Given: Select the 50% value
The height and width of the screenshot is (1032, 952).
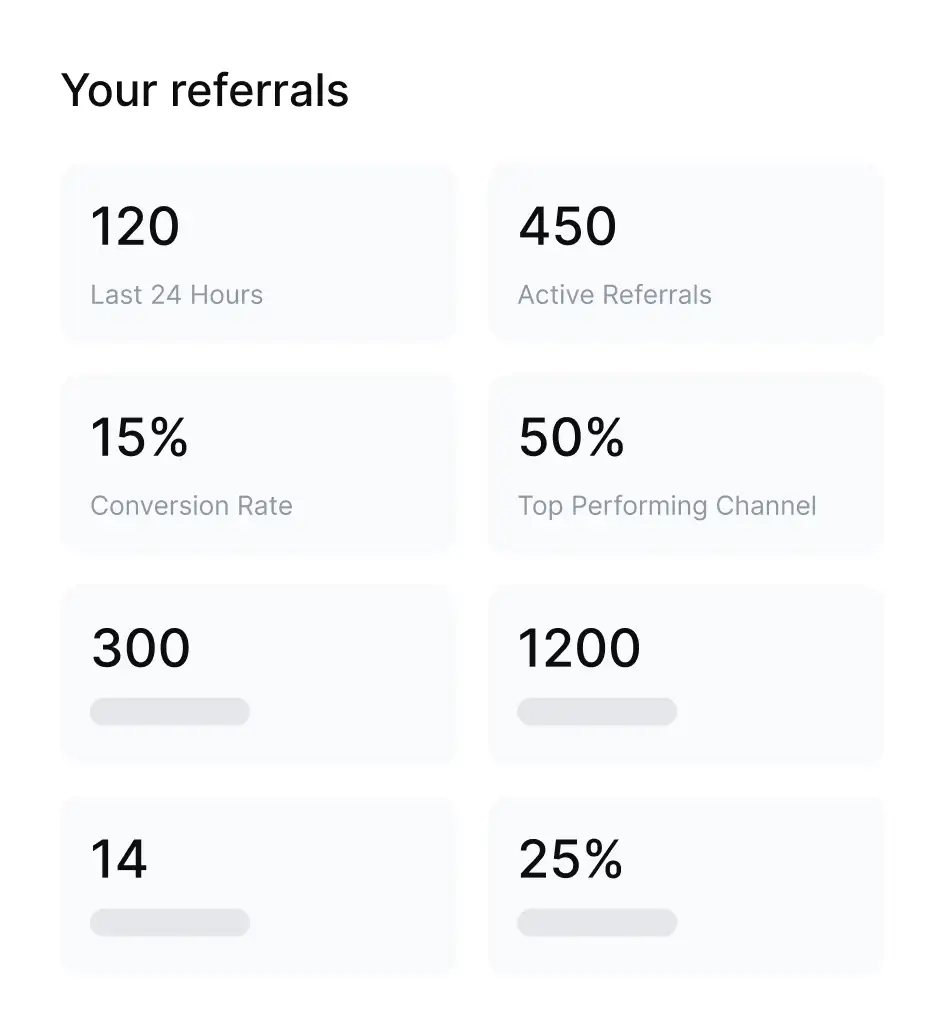Looking at the screenshot, I should pos(571,437).
